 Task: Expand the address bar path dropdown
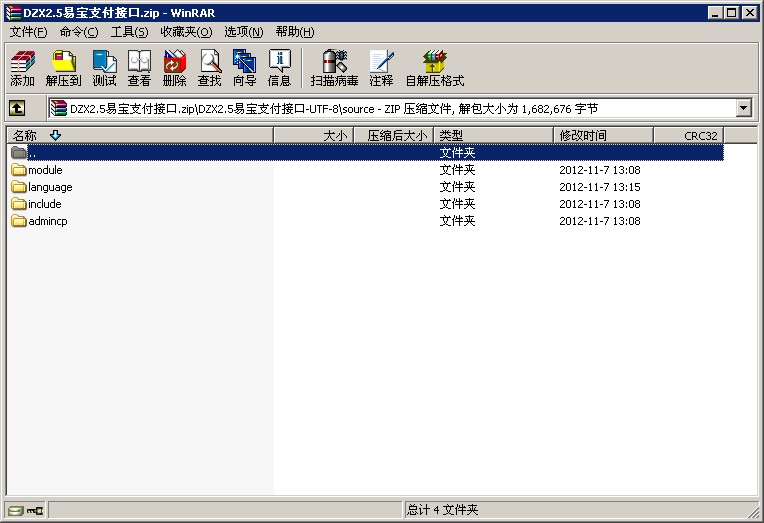(x=744, y=108)
